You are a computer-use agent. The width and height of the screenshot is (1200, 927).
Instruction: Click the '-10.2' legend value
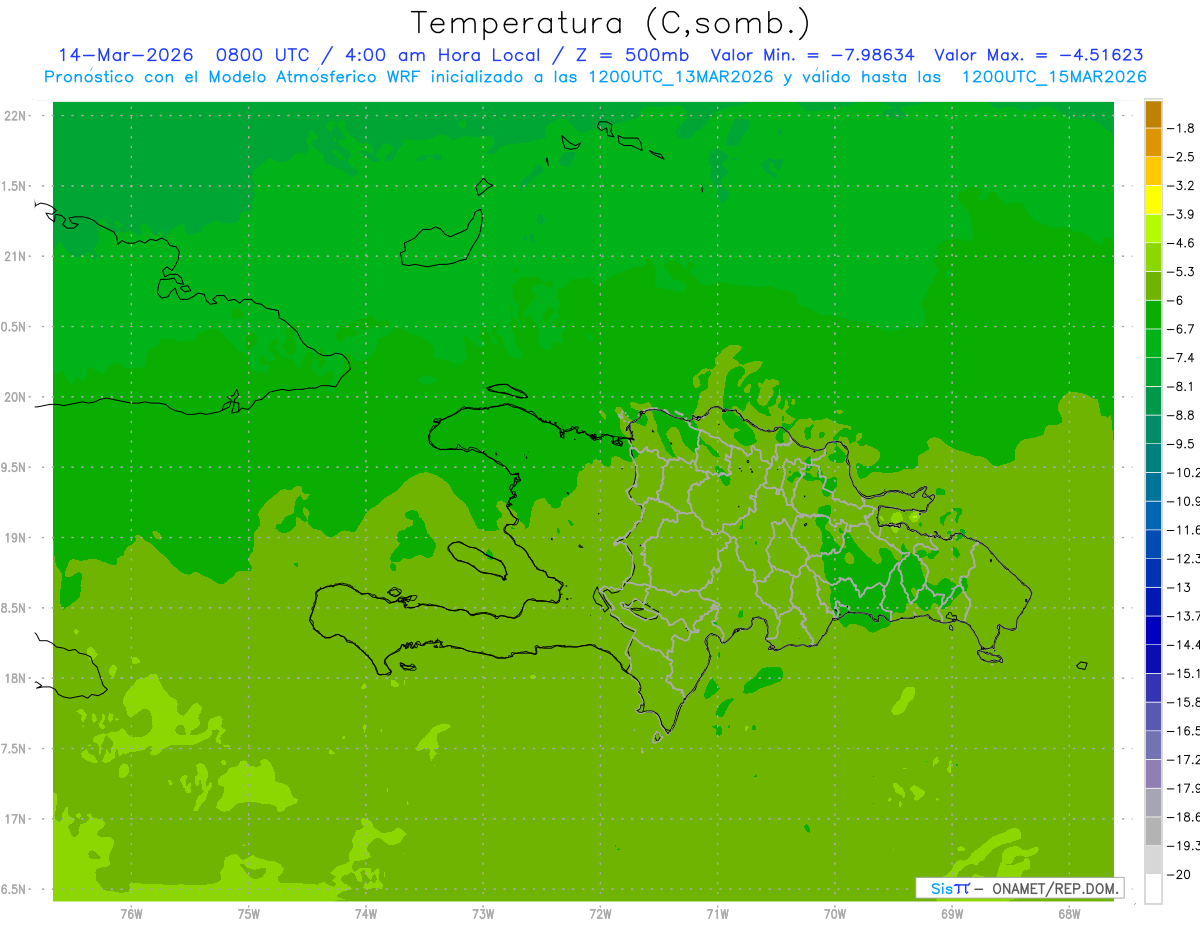(1183, 472)
